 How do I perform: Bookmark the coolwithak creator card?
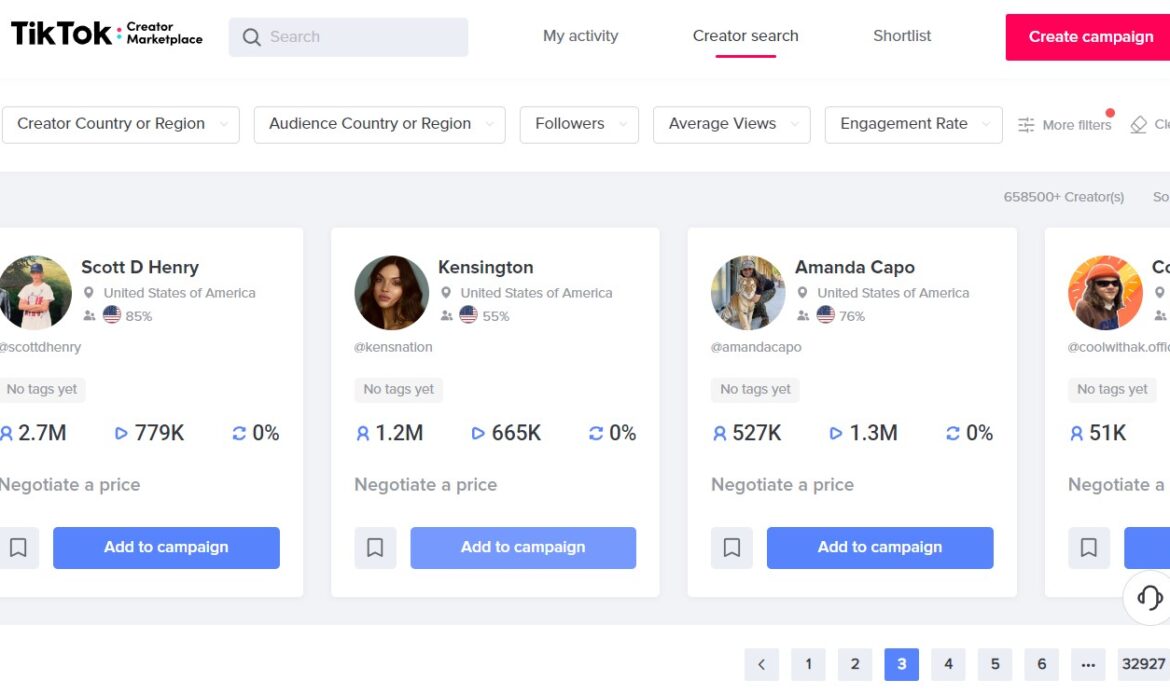pos(1088,548)
